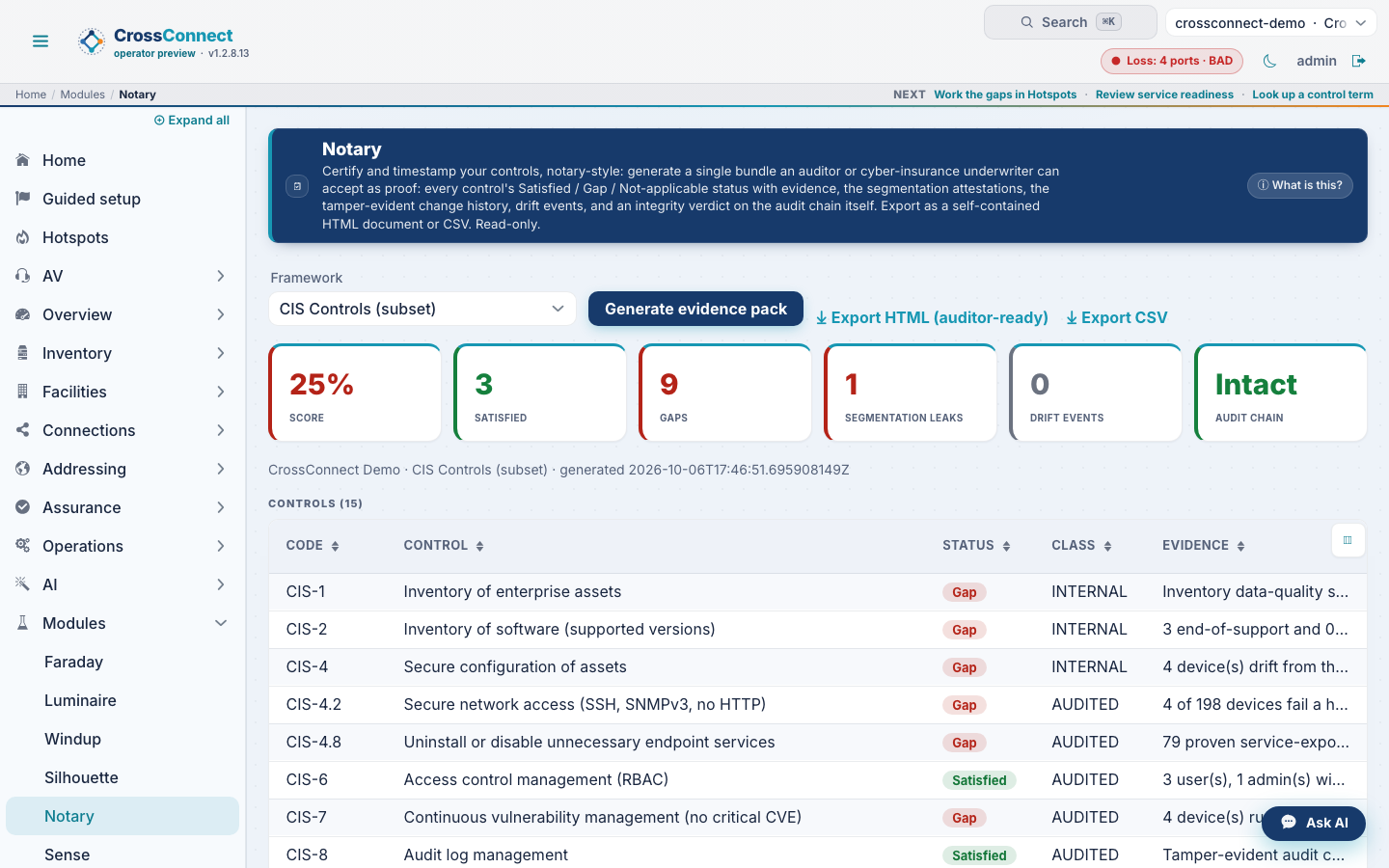
Task: Open the Framework dropdown
Action: pyautogui.click(x=422, y=309)
